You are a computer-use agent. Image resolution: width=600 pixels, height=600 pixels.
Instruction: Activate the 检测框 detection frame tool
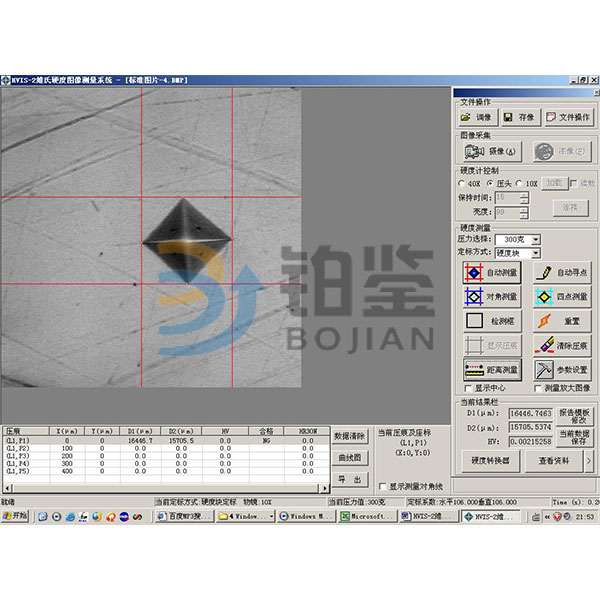(492, 321)
